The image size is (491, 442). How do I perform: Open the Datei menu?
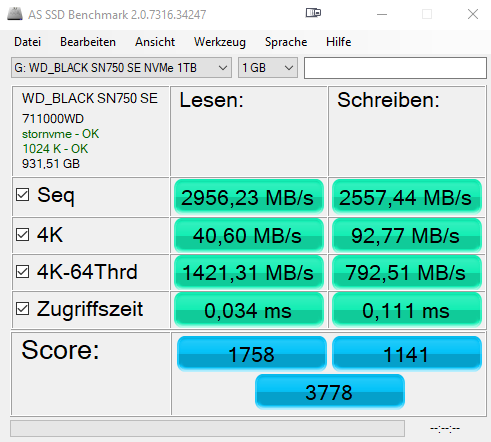pyautogui.click(x=27, y=42)
